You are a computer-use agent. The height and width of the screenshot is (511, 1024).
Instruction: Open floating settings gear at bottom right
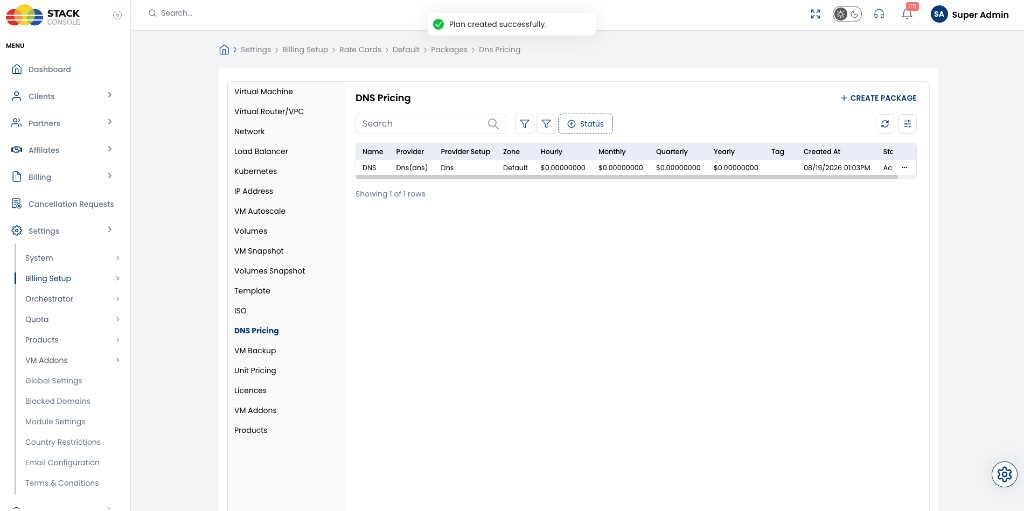click(1004, 474)
